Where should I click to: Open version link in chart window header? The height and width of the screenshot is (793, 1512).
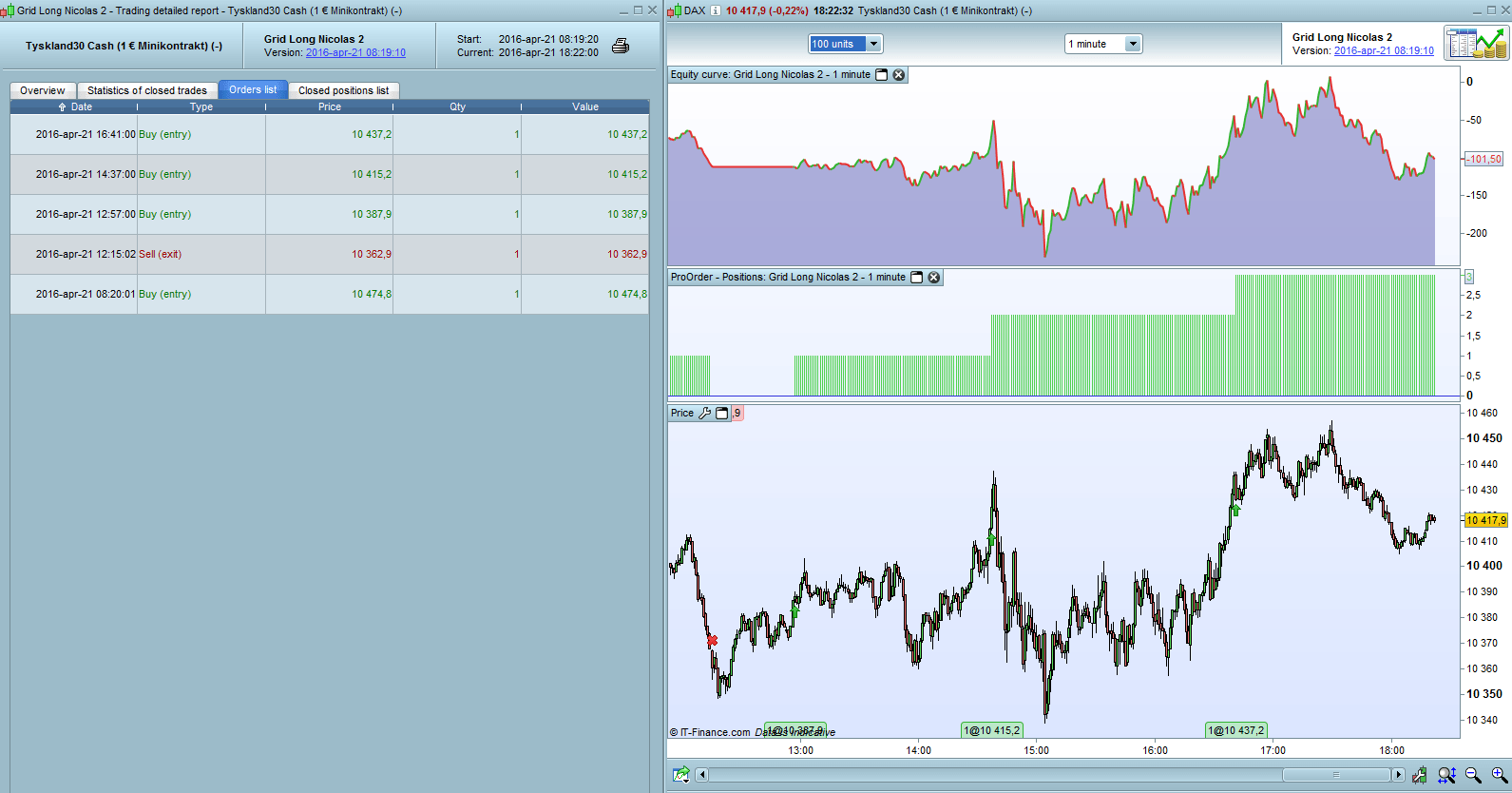click(x=1384, y=51)
